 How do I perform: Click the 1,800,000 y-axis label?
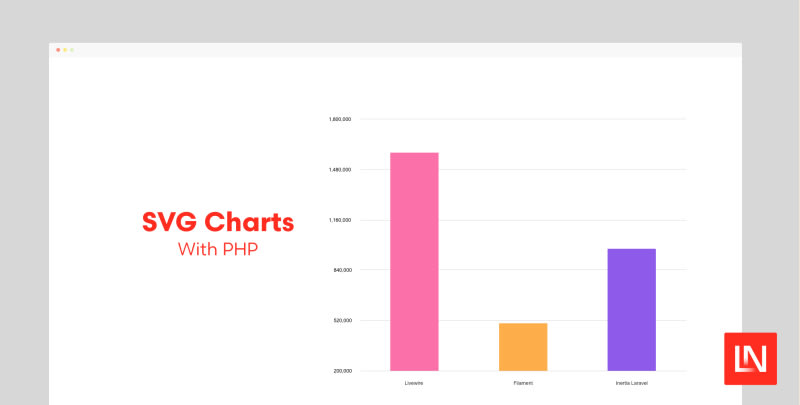tap(339, 119)
